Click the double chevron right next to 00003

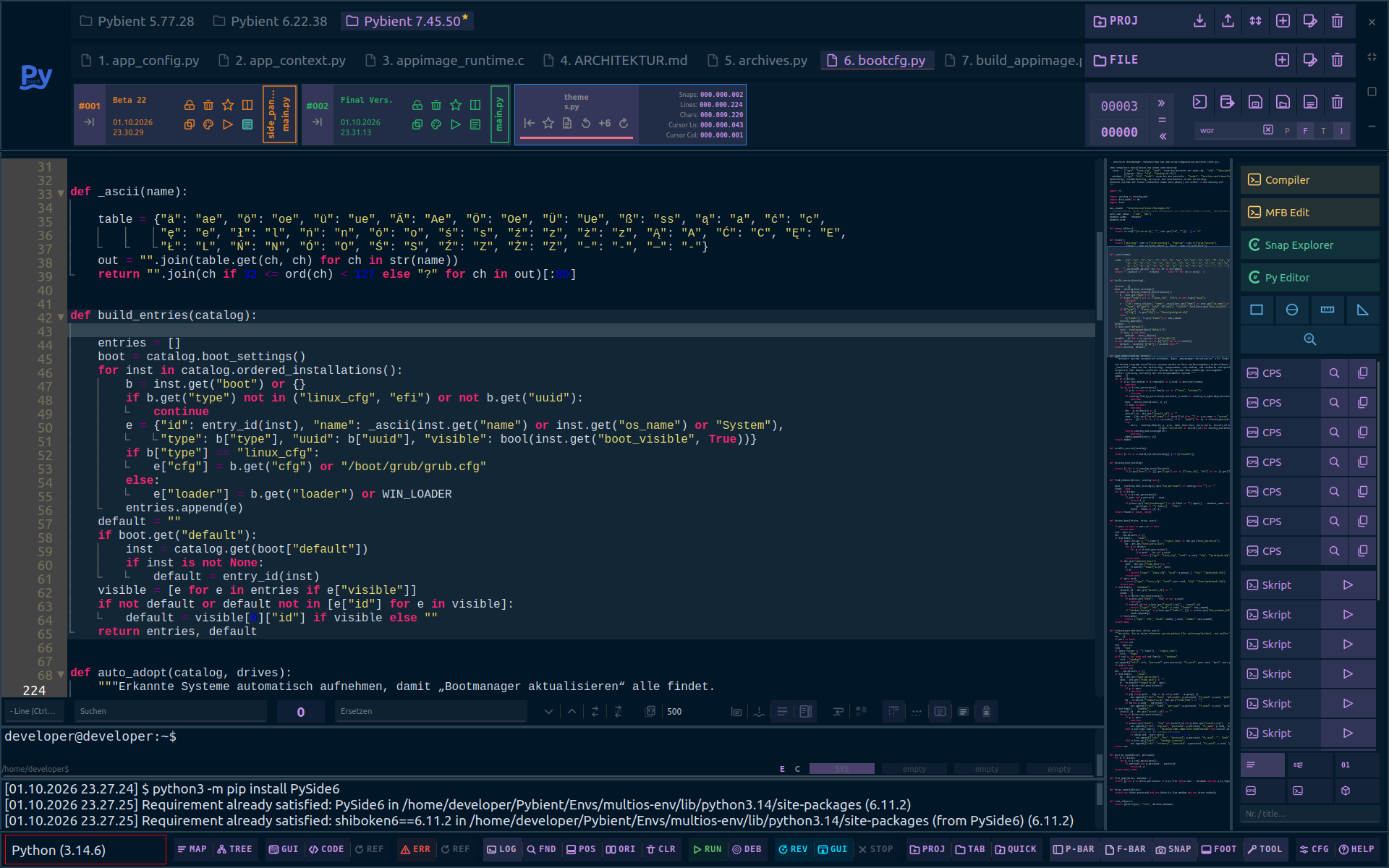click(1162, 103)
